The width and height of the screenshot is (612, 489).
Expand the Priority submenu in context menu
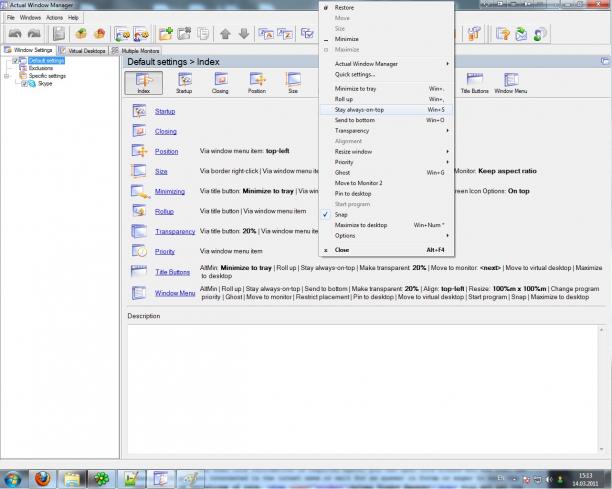click(387, 162)
